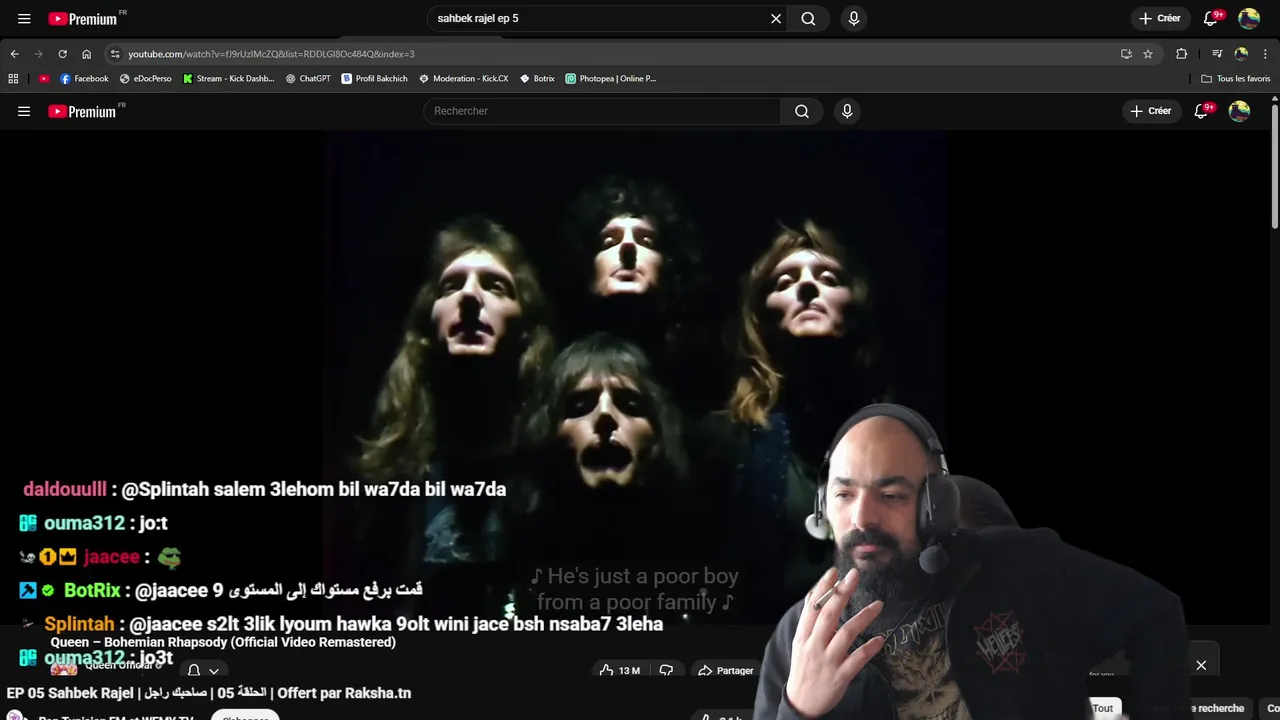
Task: Open the browser three-dot menu
Action: pos(1266,54)
